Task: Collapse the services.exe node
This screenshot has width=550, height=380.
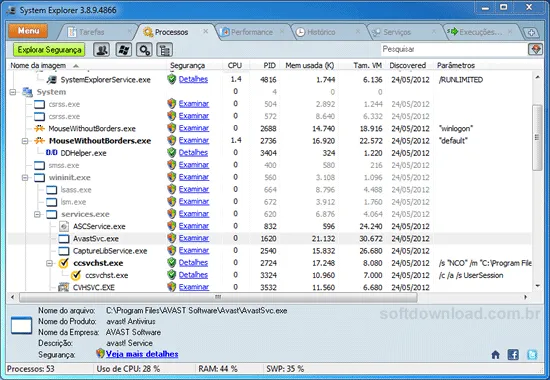Action: [x=37, y=214]
